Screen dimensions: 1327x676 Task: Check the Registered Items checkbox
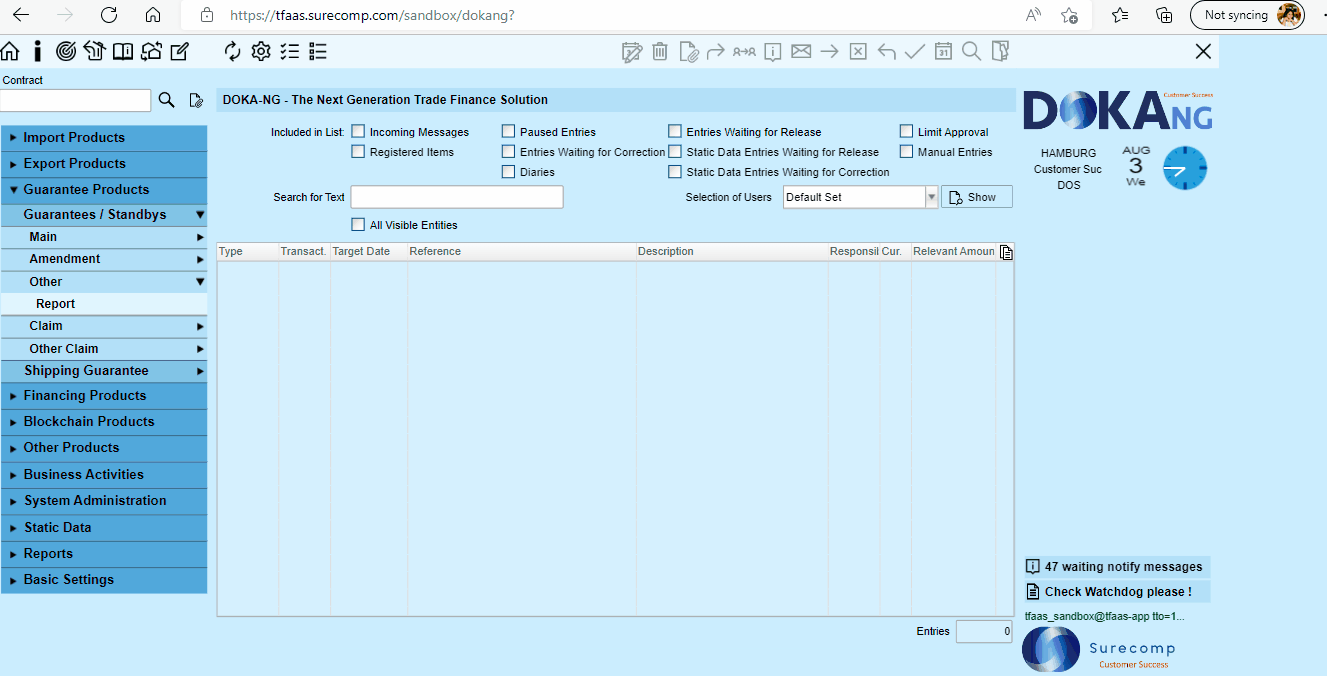tap(358, 151)
